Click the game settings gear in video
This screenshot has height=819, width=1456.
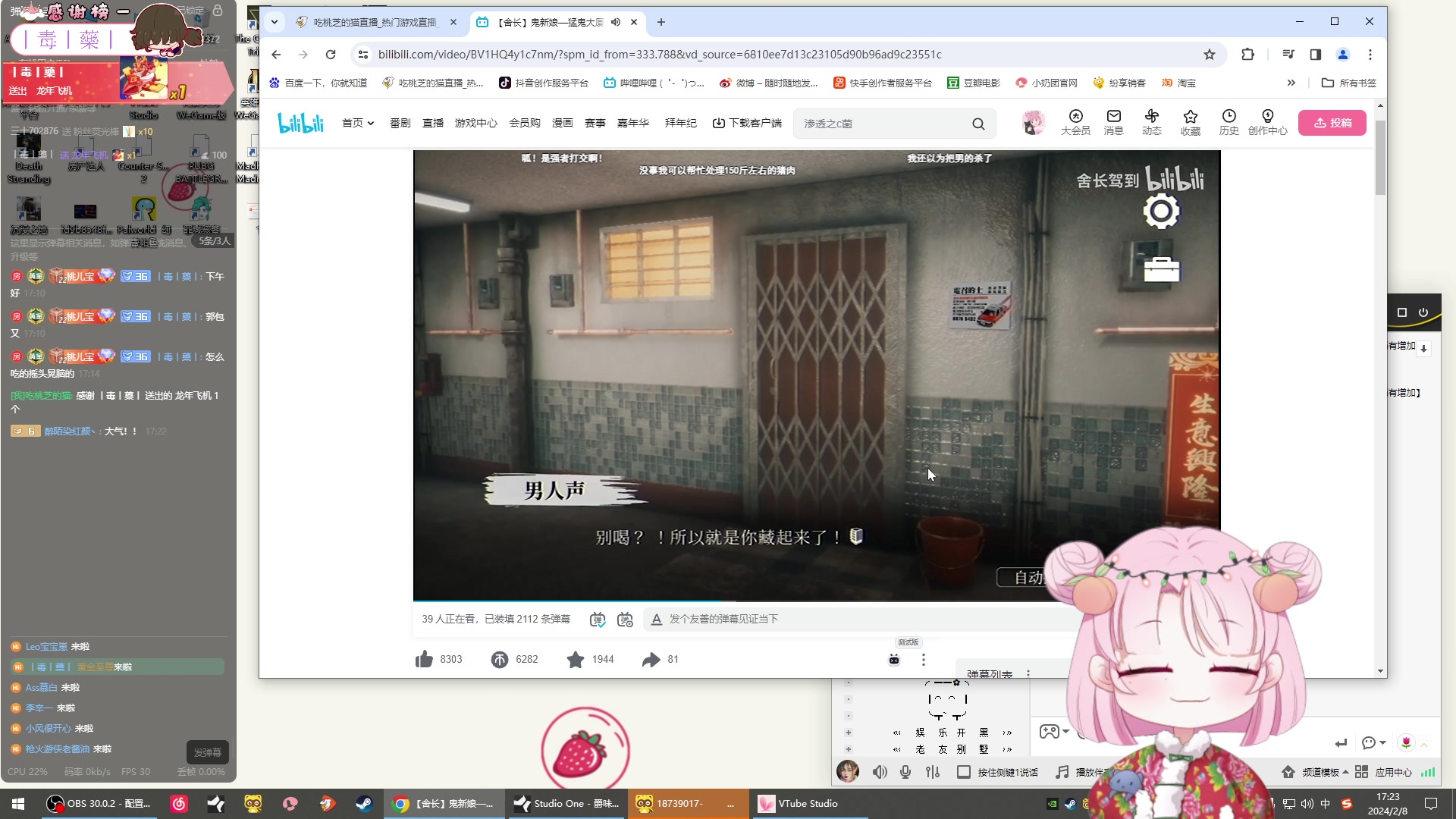coord(1162,212)
